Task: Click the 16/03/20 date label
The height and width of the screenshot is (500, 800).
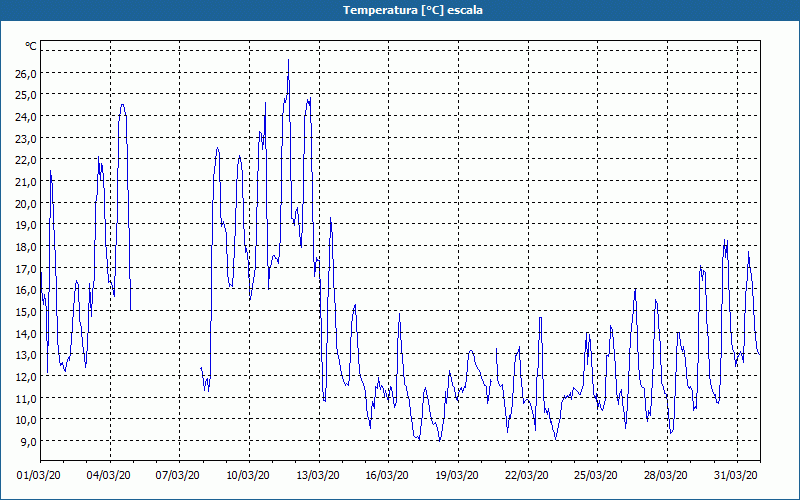Action: pos(387,476)
